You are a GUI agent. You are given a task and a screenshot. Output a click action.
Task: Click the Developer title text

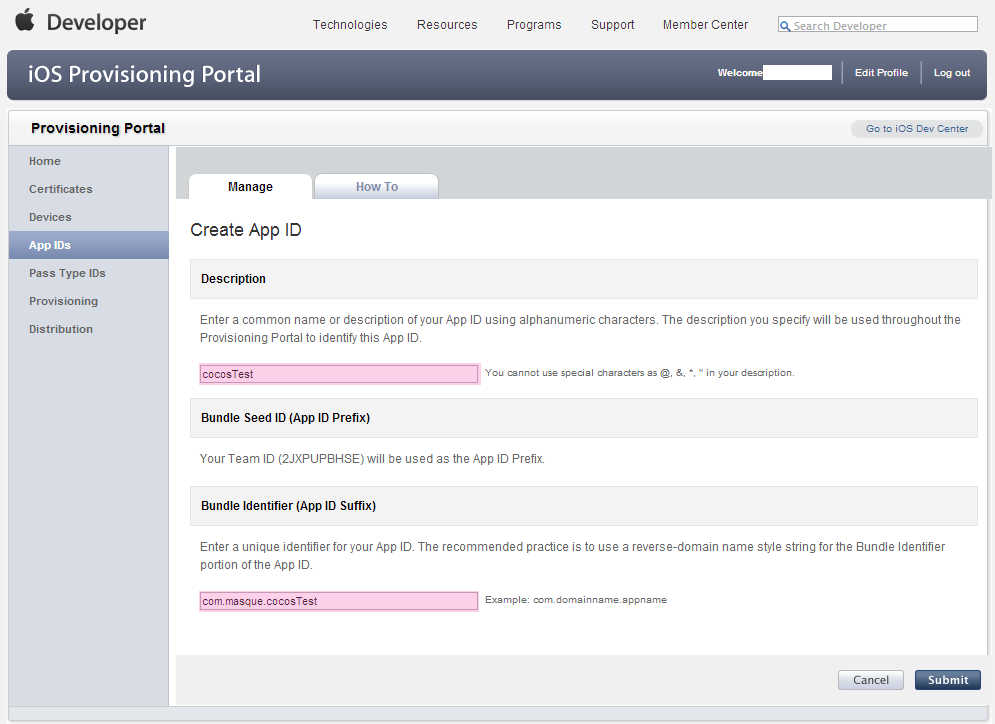tap(96, 22)
